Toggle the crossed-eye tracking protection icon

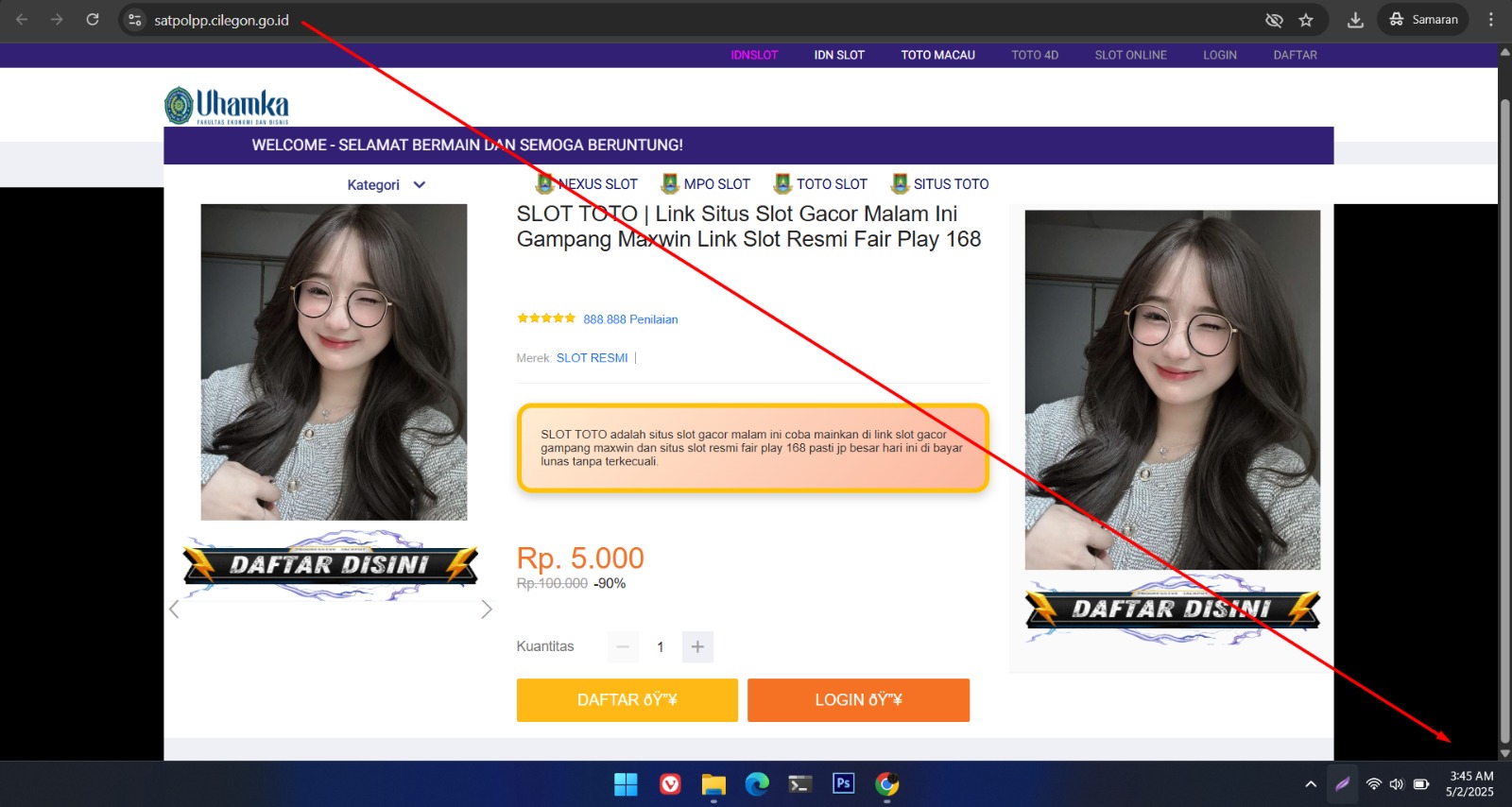[x=1274, y=20]
